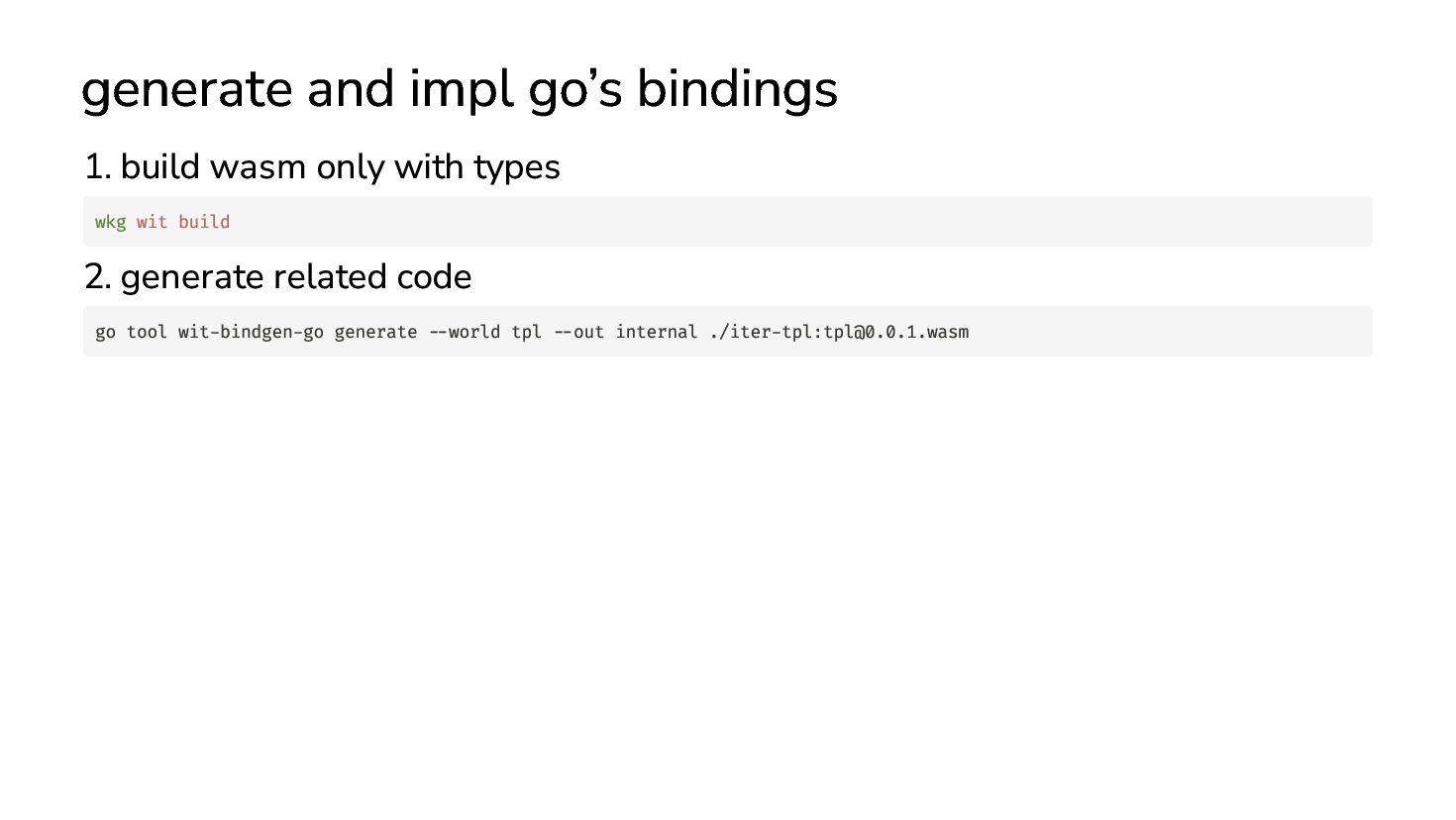The width and height of the screenshot is (1456, 820).
Task: Click the "--world" flag in the command
Action: (x=465, y=332)
